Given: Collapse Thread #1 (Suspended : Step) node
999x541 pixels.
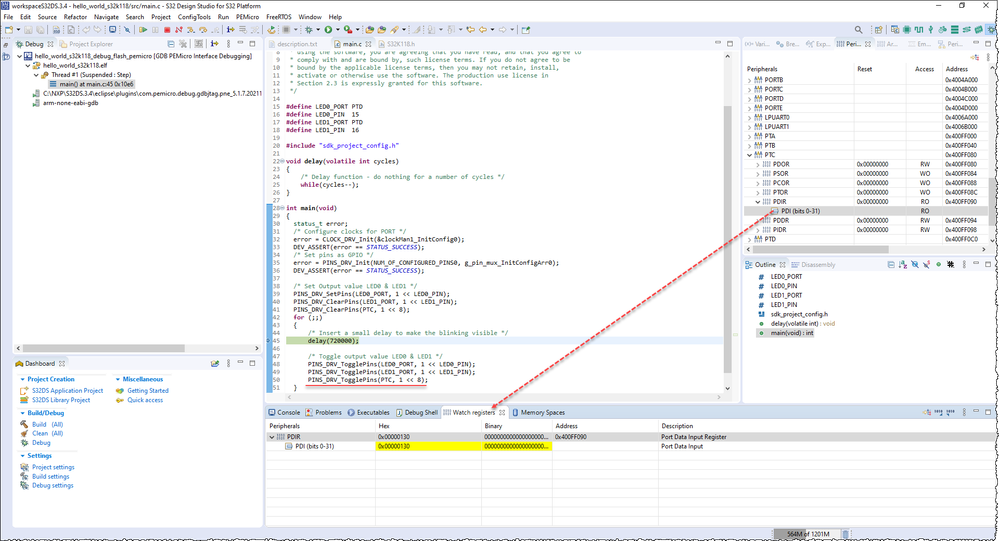Looking at the screenshot, I should coord(36,75).
